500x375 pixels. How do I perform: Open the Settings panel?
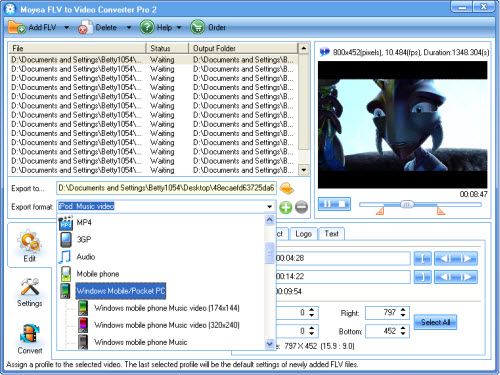[x=30, y=292]
